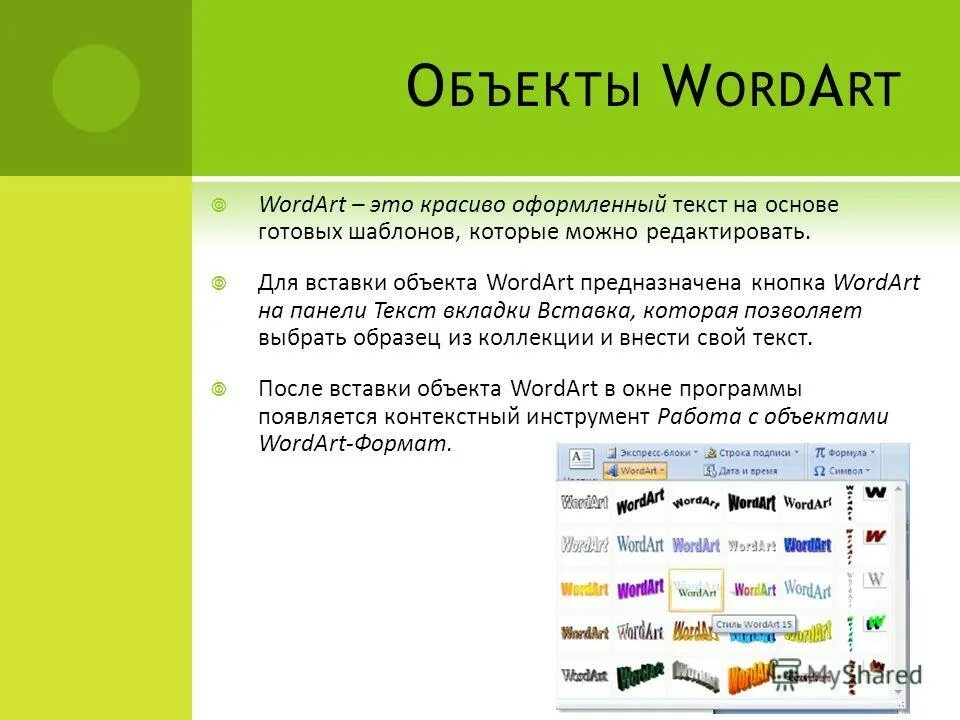The width and height of the screenshot is (960, 720).
Task: Select the rainbow purple-to-green WordArt style
Action: coord(753,590)
